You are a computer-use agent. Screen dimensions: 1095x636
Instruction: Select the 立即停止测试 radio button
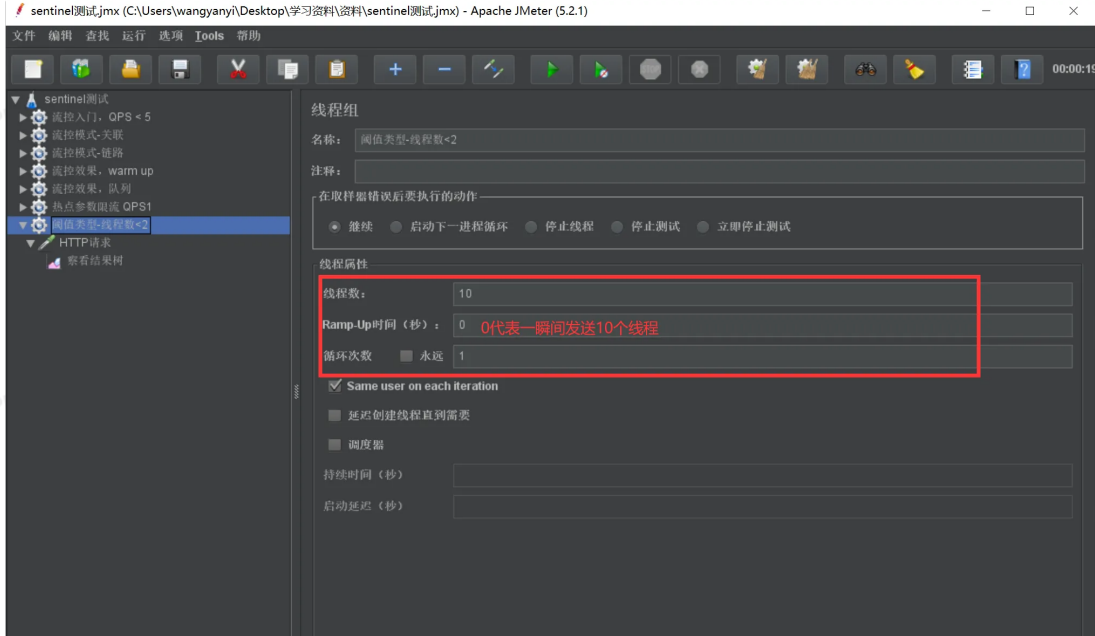pos(703,226)
